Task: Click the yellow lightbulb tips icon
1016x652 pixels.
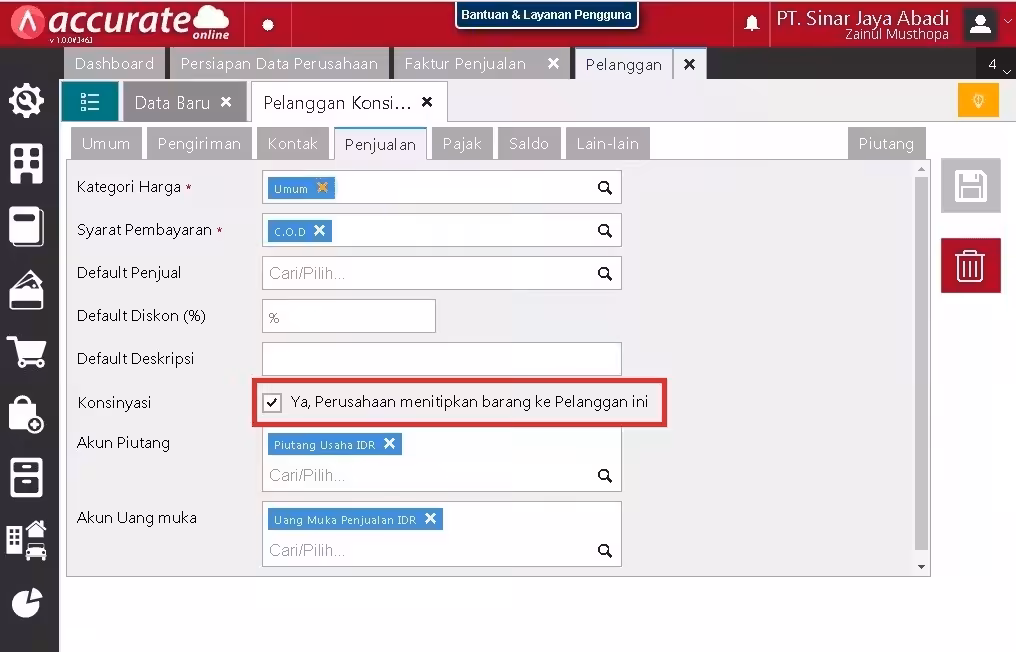Action: (x=978, y=100)
